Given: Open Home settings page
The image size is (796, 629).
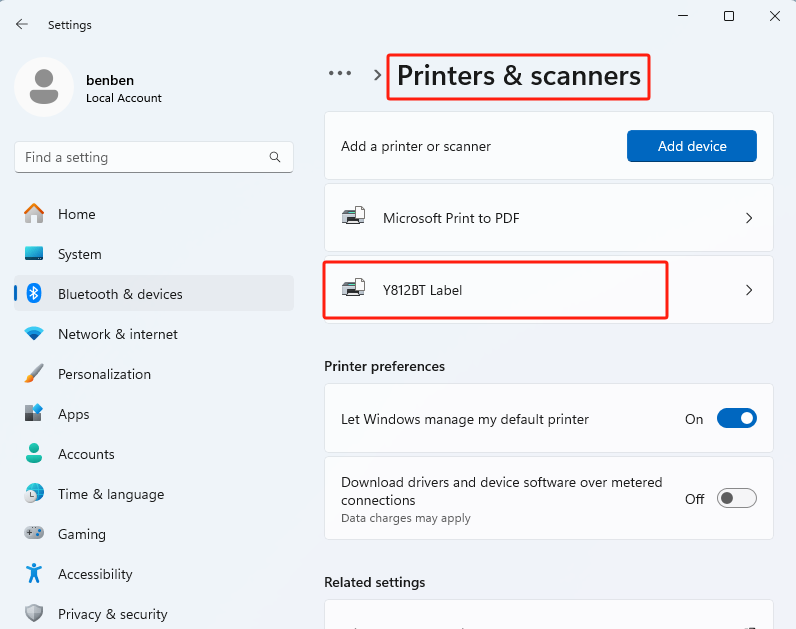Looking at the screenshot, I should 154,214.
